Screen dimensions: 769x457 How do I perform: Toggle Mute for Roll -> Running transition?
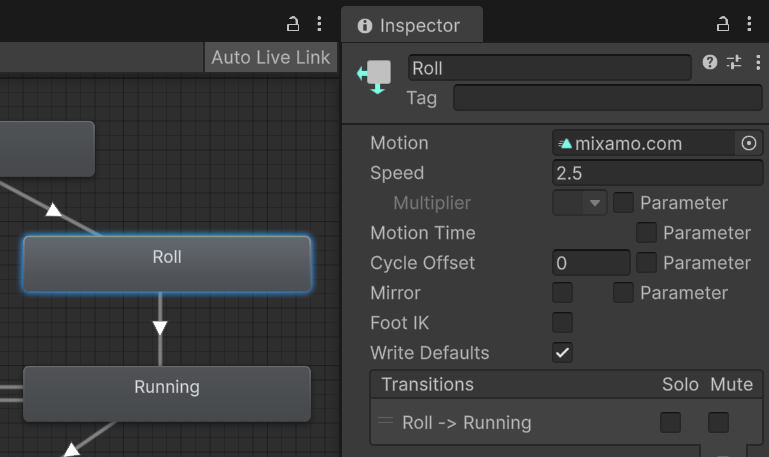[718, 423]
